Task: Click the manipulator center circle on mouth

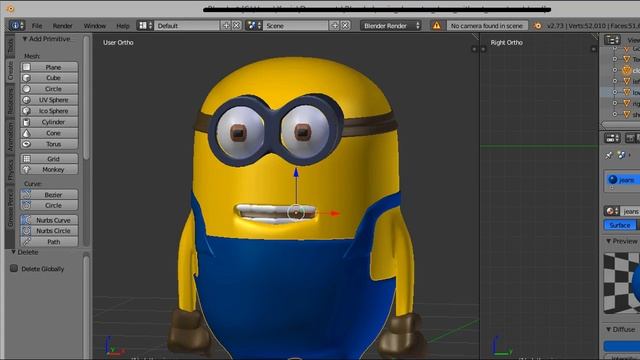Action: click(x=296, y=213)
